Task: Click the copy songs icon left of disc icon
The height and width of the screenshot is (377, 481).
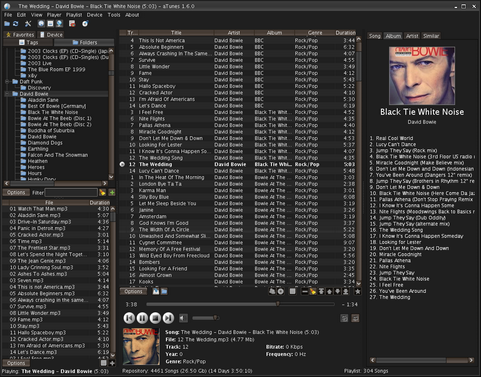Action: 272,292
